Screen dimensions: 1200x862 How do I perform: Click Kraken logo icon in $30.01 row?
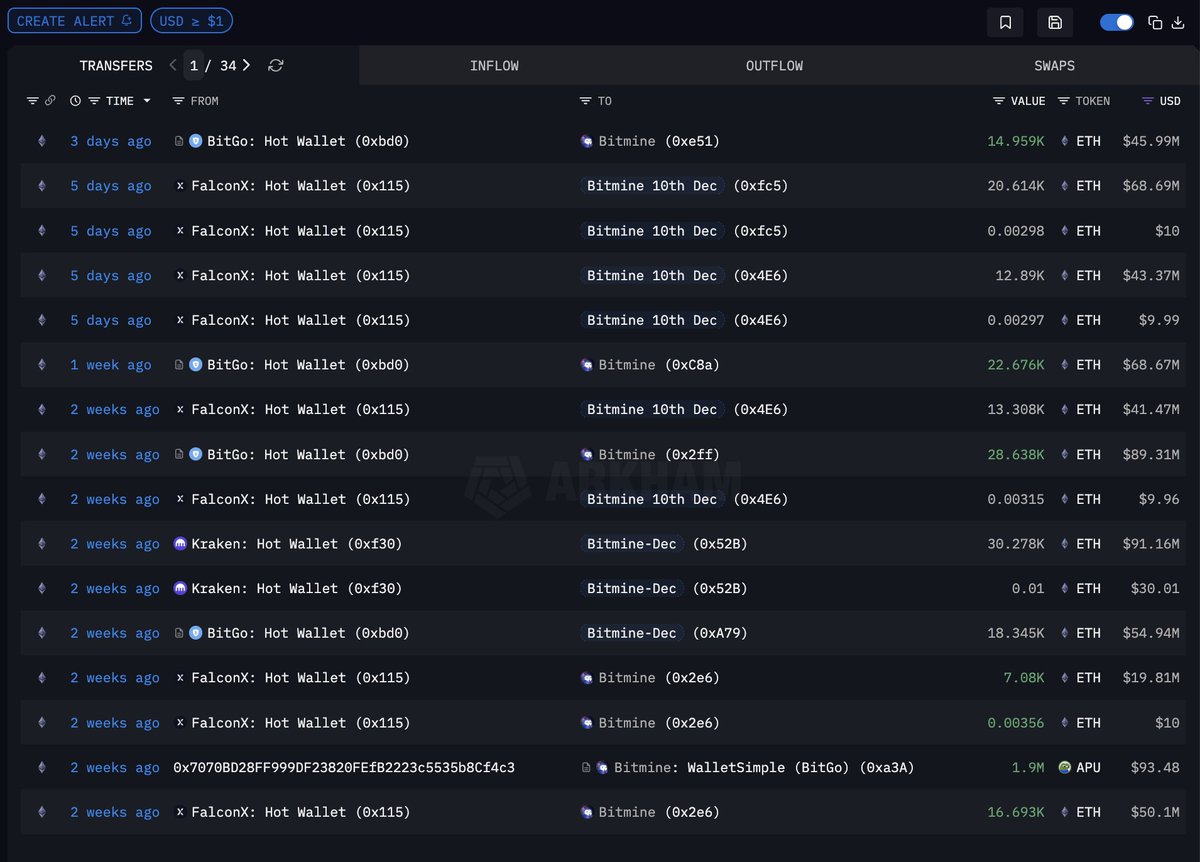180,588
